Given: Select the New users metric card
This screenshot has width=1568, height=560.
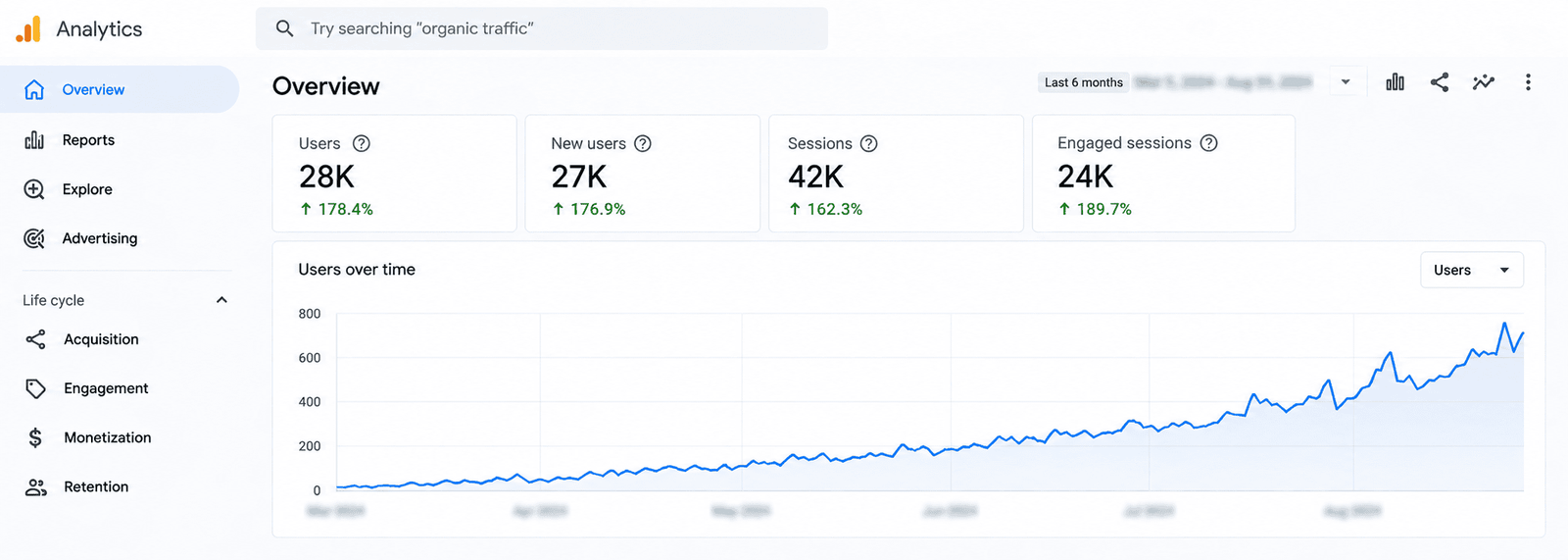Looking at the screenshot, I should pyautogui.click(x=643, y=174).
